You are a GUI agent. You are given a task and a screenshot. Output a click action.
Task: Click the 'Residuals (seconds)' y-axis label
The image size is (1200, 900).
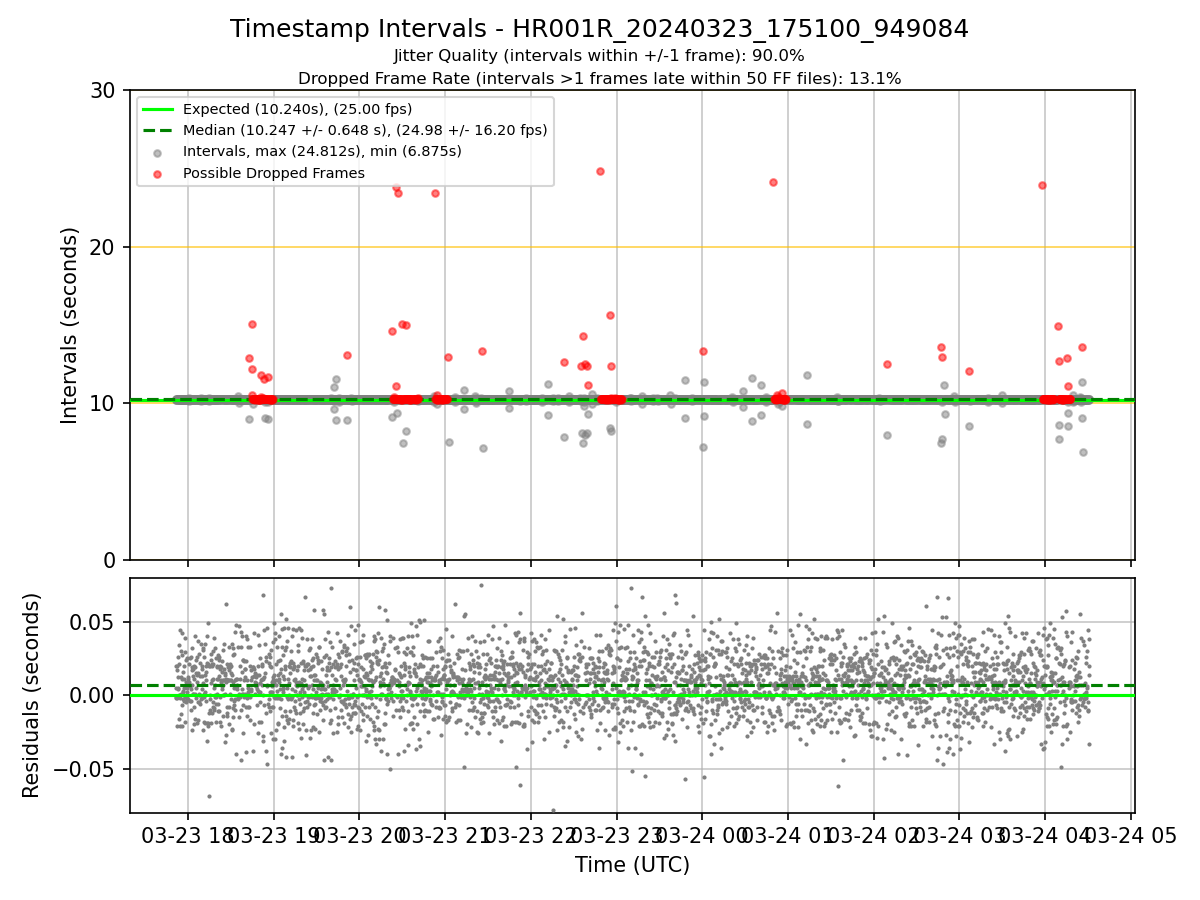coord(32,695)
